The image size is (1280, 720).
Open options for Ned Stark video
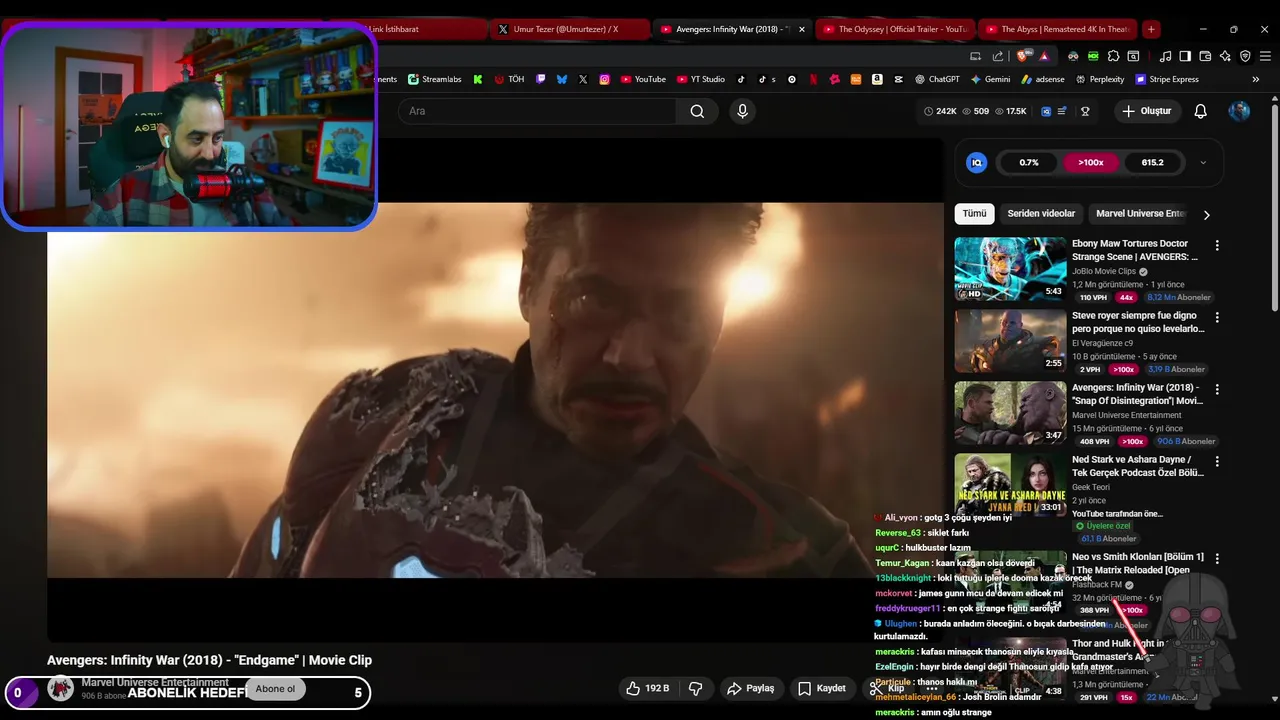(1217, 461)
